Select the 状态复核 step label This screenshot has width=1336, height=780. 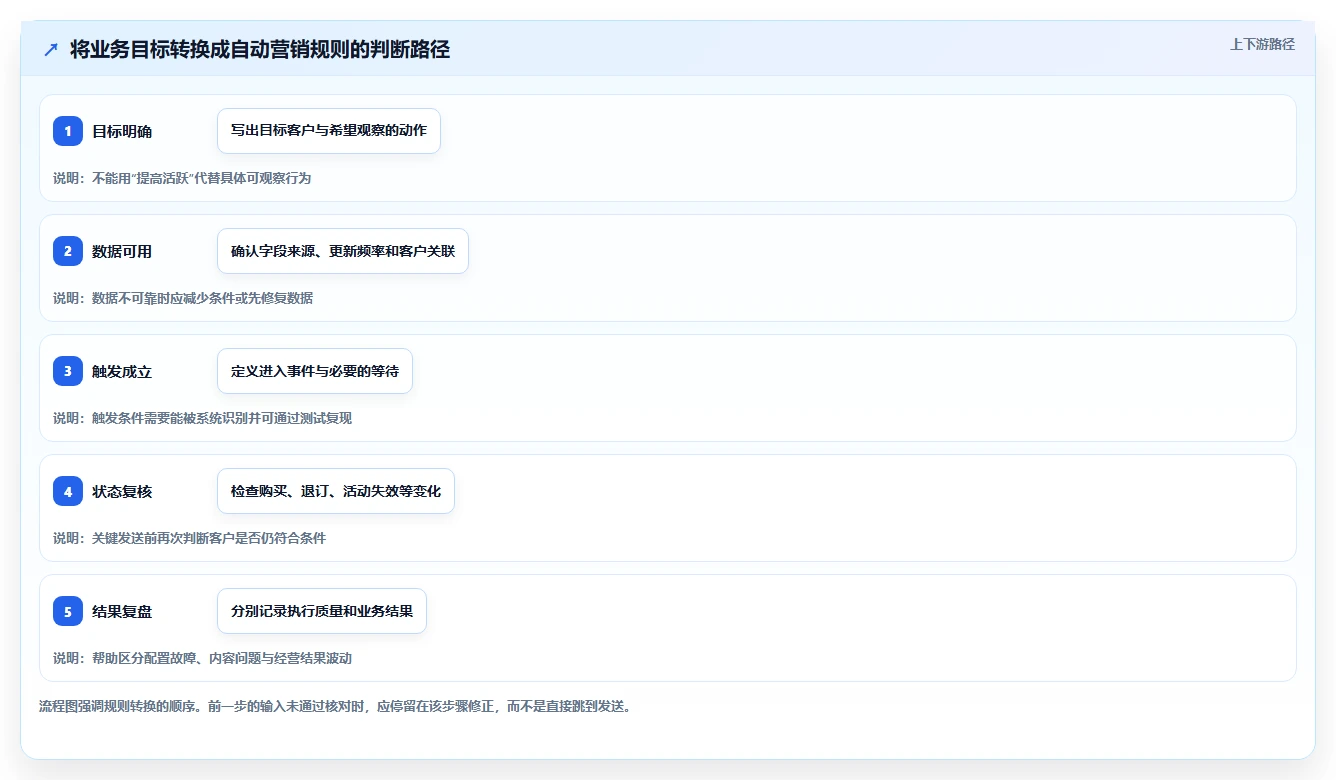122,491
